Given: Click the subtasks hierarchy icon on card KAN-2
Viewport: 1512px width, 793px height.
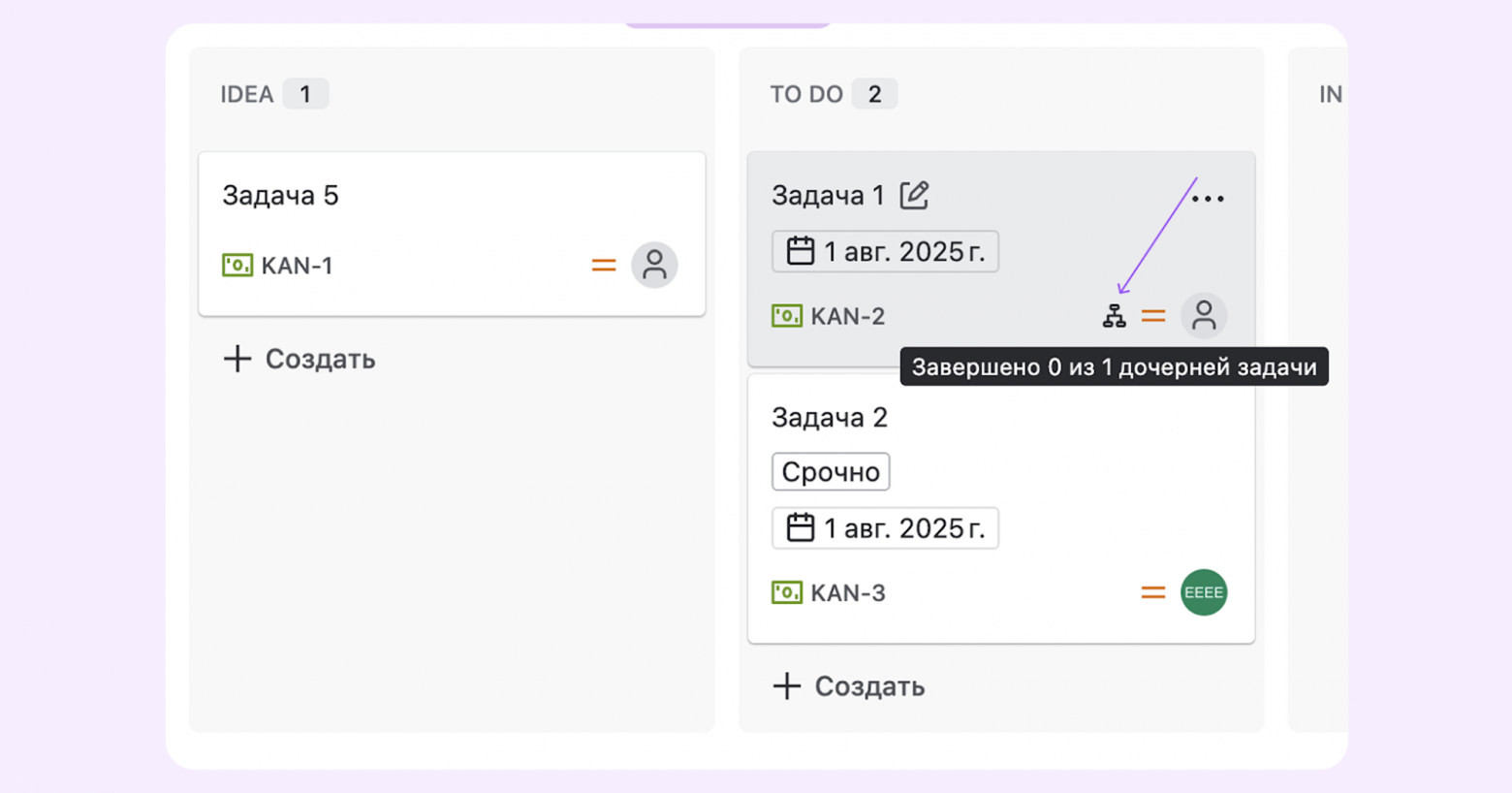Looking at the screenshot, I should pyautogui.click(x=1116, y=315).
